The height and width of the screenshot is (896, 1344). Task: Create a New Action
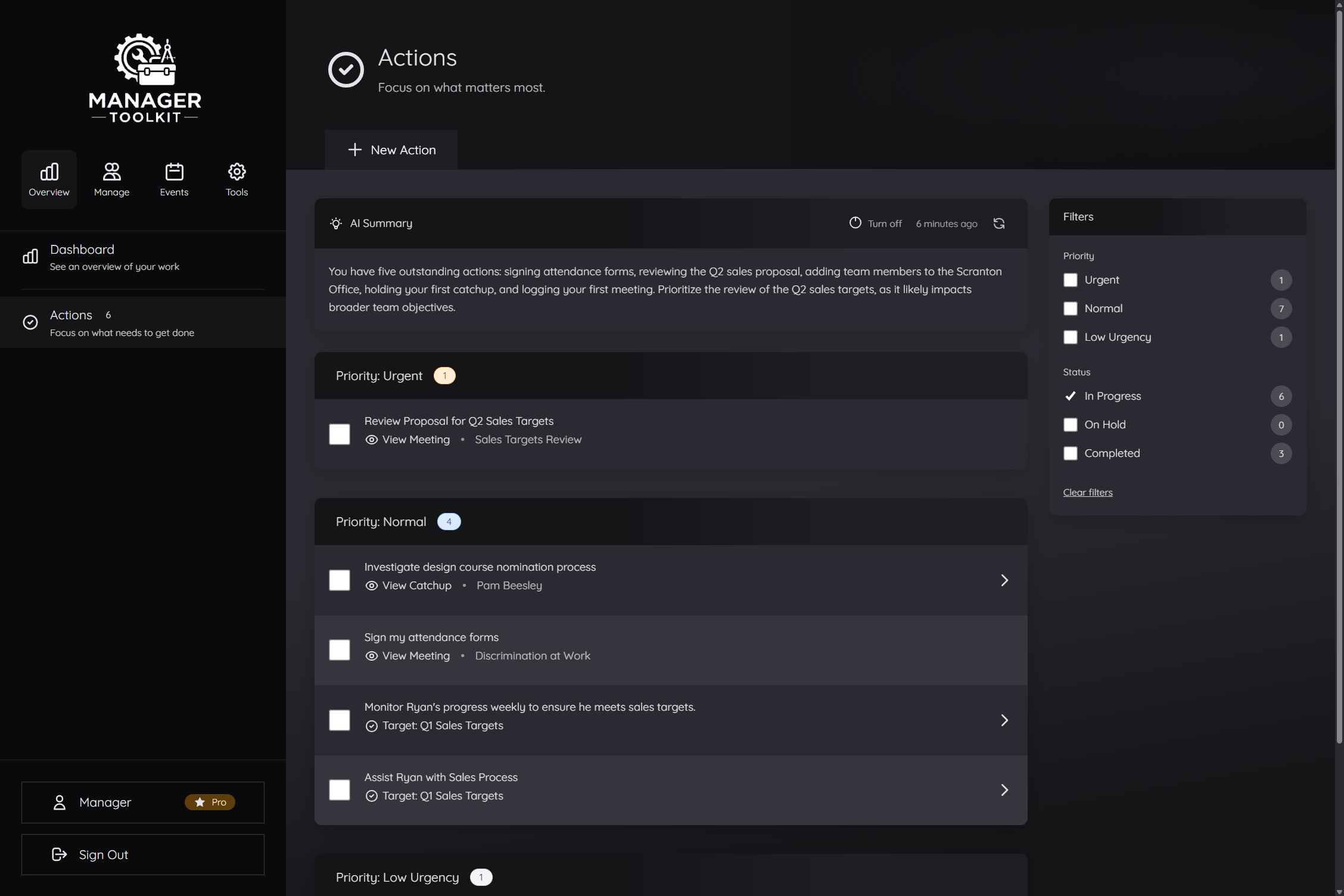[x=391, y=150]
